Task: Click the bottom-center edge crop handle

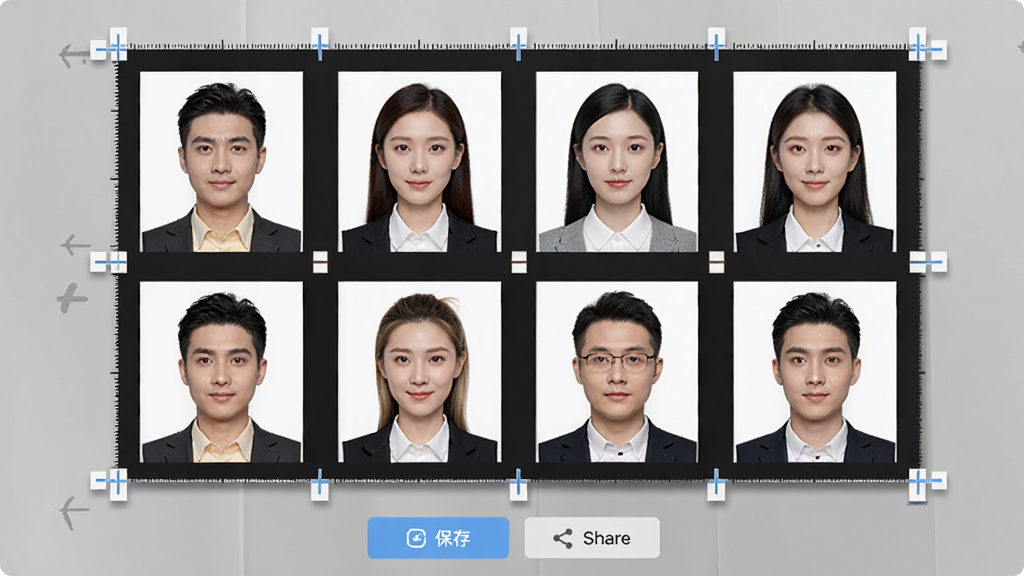Action: [519, 484]
